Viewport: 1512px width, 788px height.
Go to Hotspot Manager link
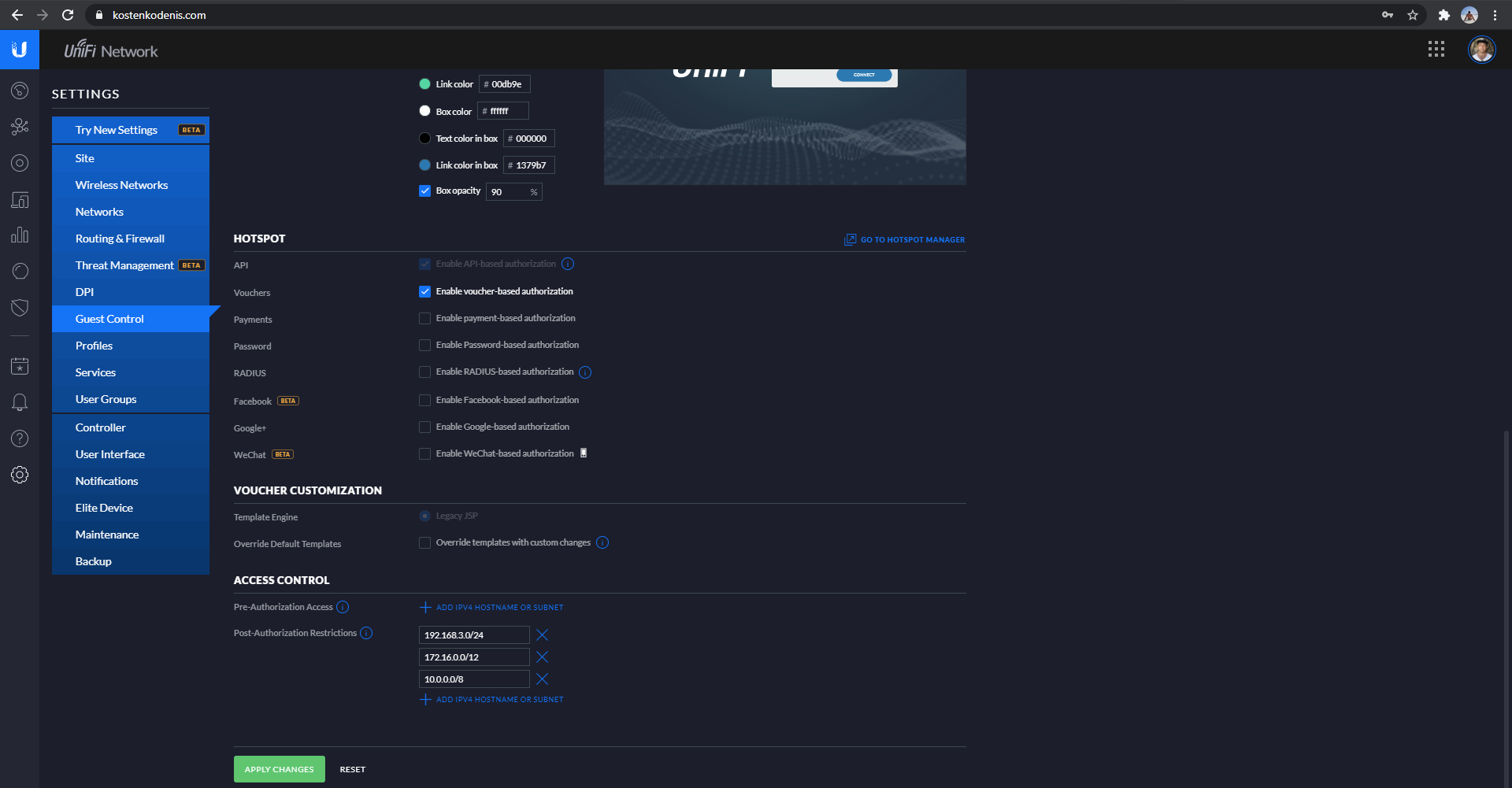click(x=905, y=239)
